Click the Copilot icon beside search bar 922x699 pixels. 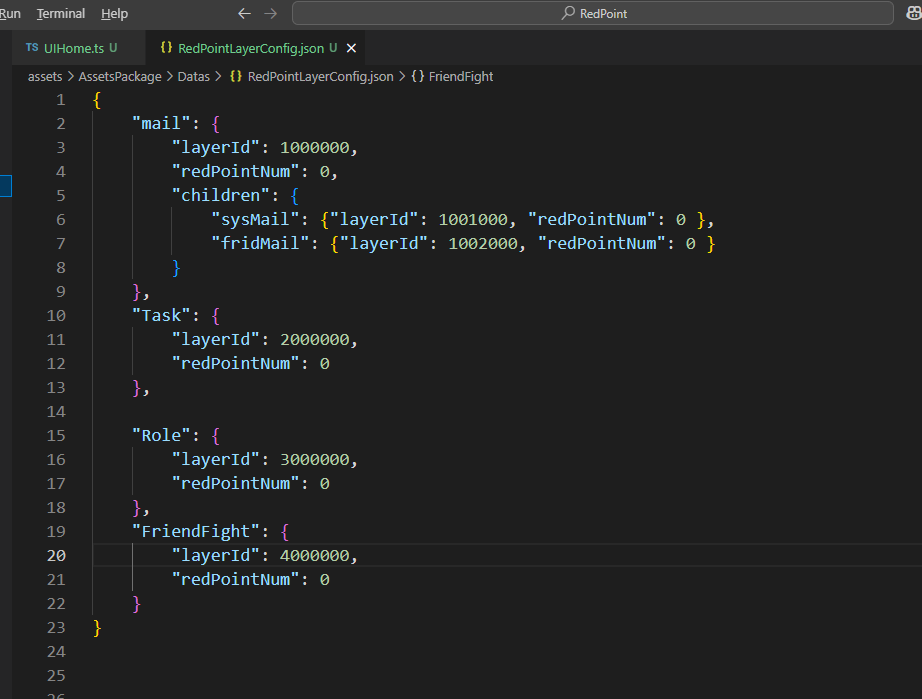click(x=912, y=14)
